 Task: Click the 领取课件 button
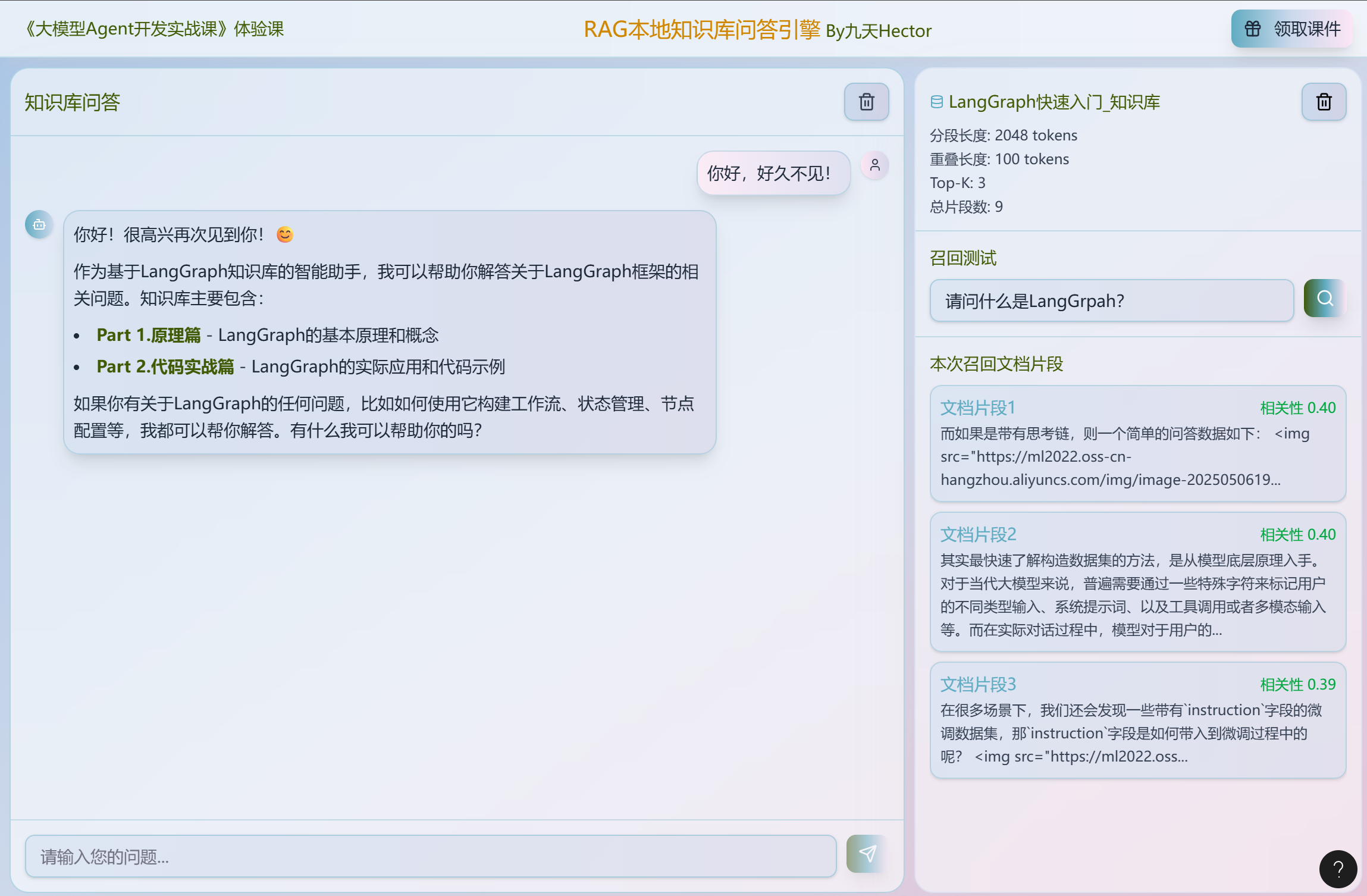1291,29
